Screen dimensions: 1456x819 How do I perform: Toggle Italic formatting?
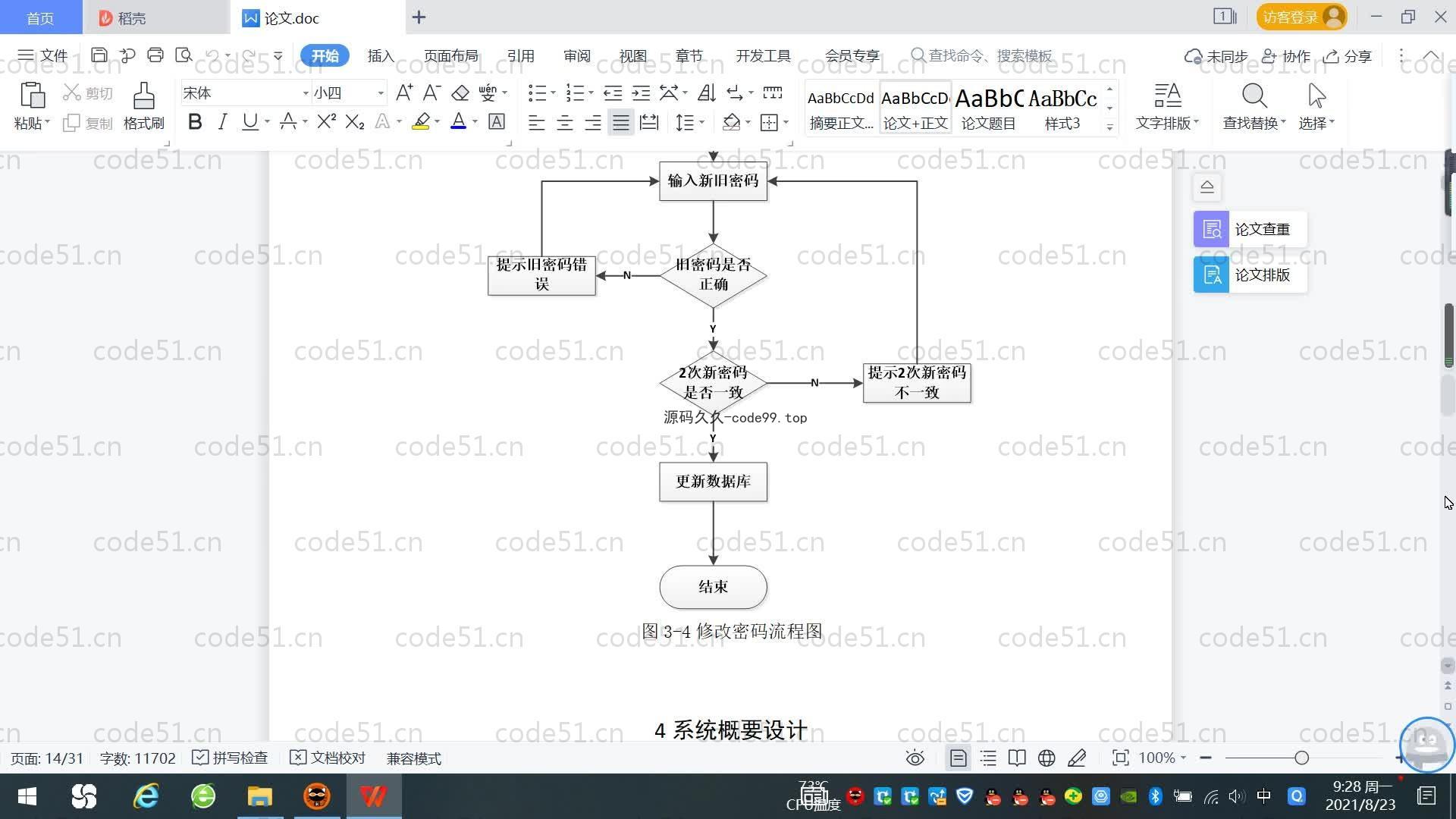[x=222, y=121]
